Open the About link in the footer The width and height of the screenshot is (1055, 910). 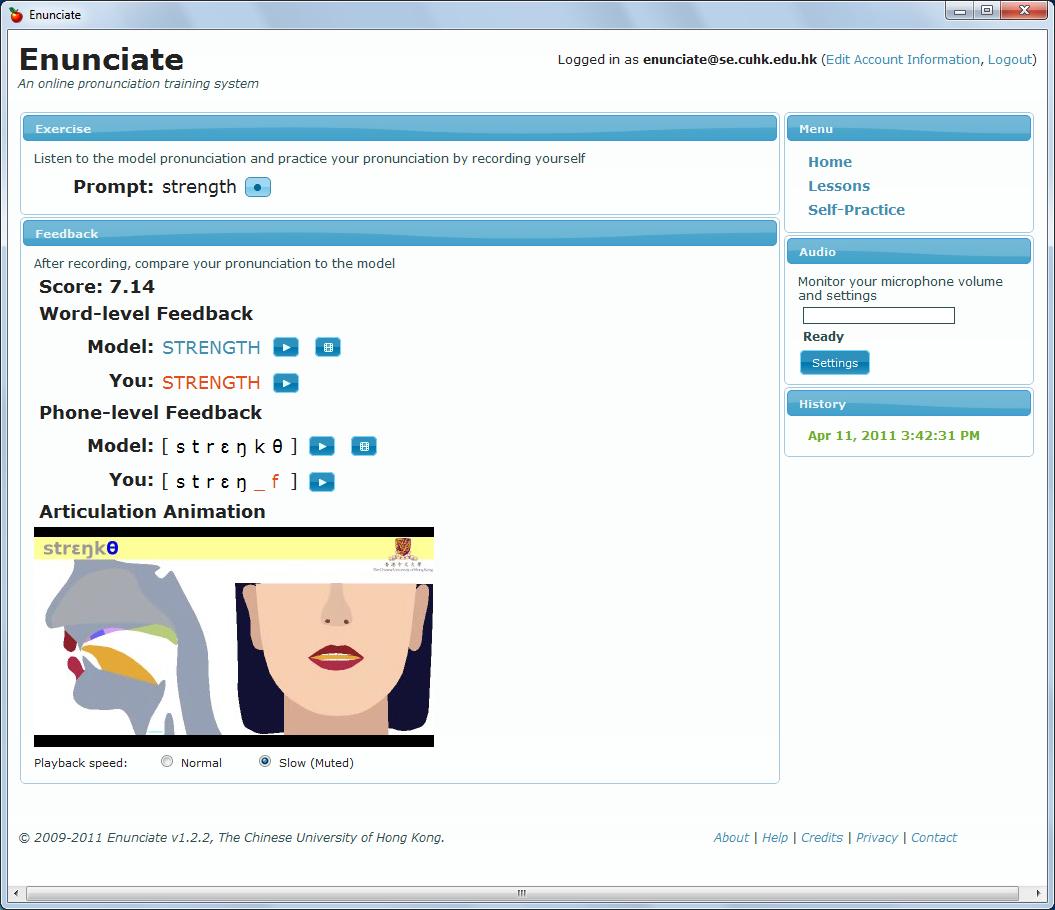(x=731, y=837)
